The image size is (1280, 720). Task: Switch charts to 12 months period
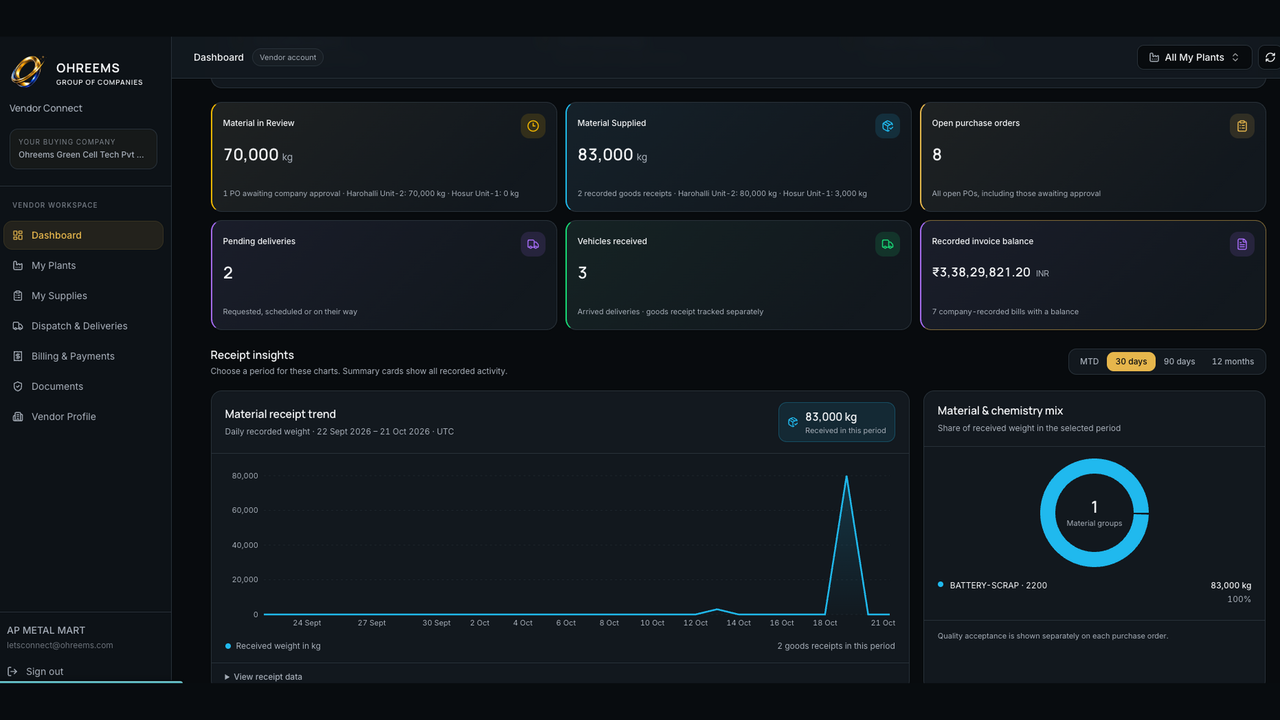pos(1233,361)
